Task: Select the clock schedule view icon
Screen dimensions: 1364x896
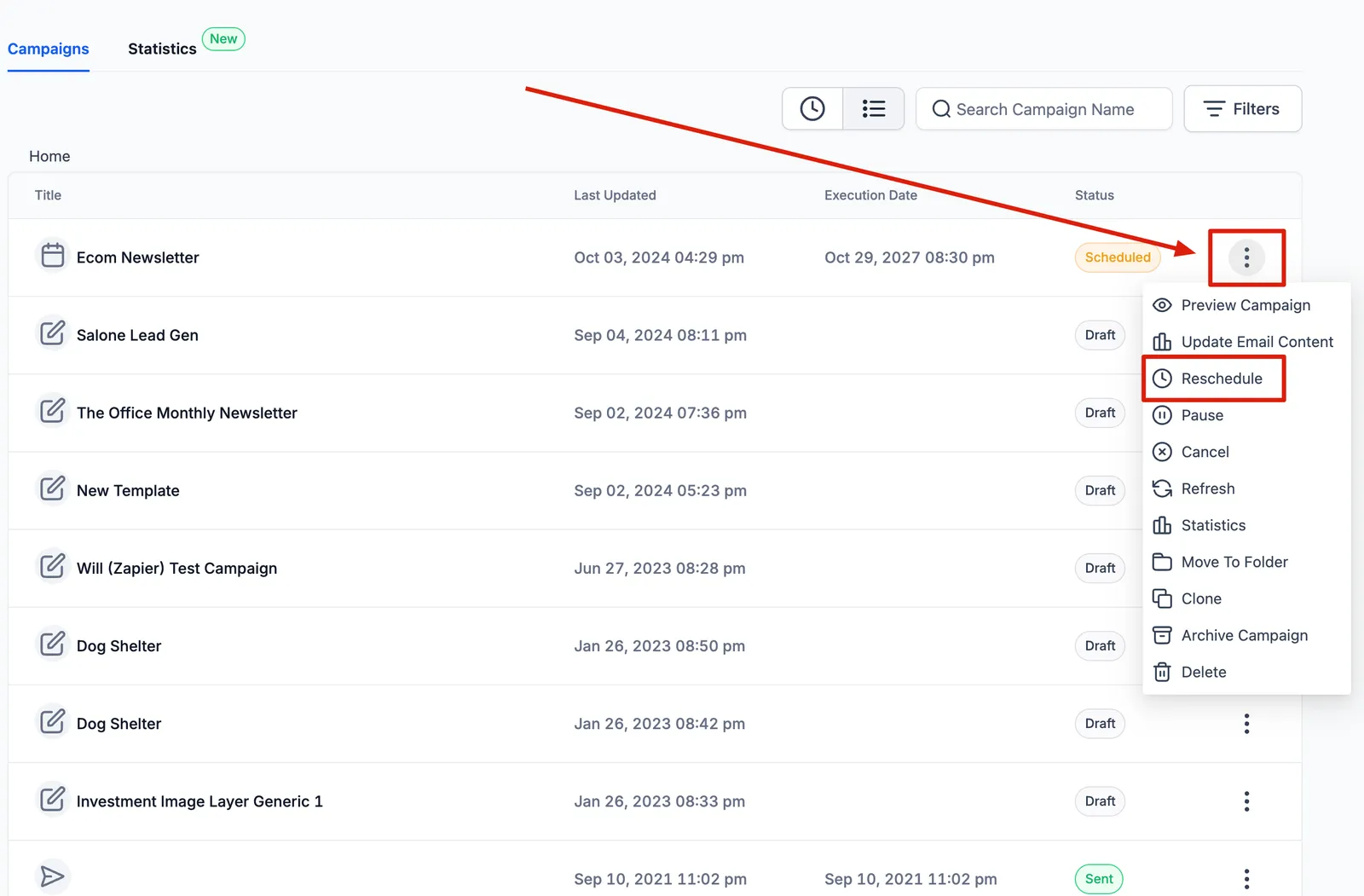Action: (x=812, y=108)
